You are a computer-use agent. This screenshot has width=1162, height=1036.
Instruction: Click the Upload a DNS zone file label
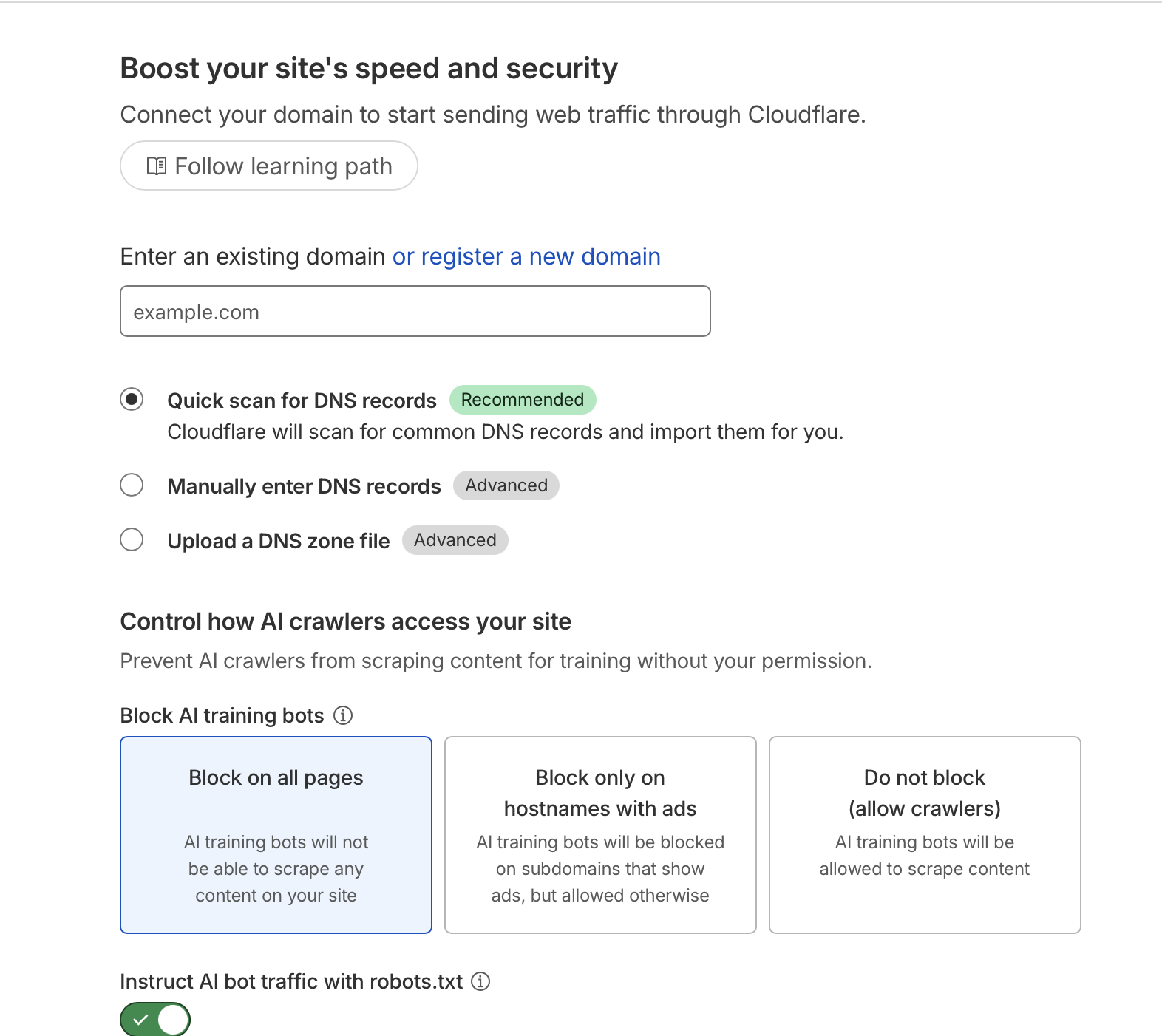(x=278, y=541)
